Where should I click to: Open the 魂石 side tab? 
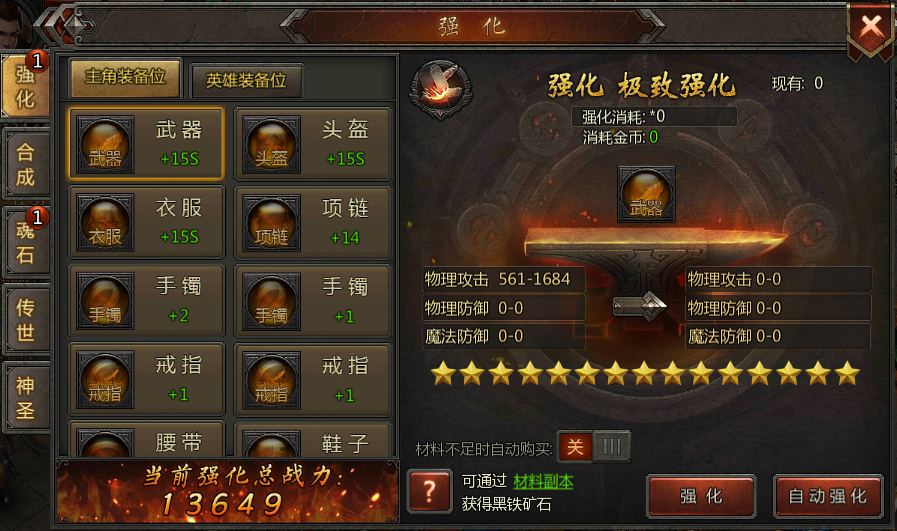[x=25, y=243]
